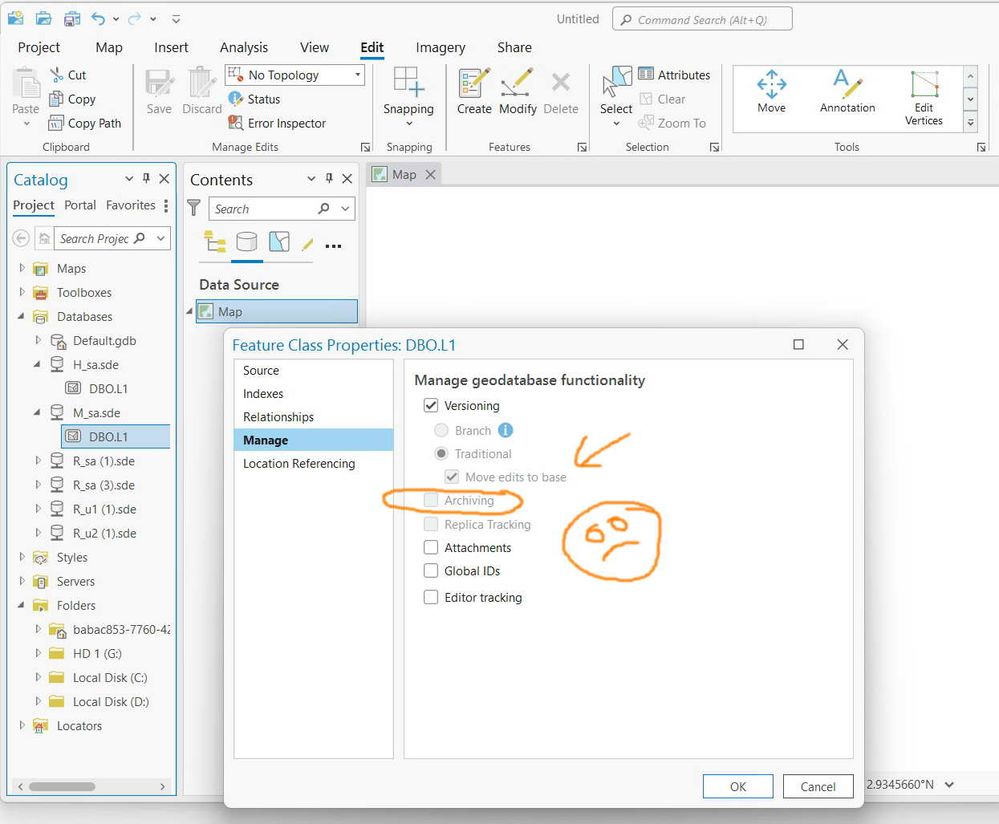Viewport: 999px width, 824px height.
Task: Select the Move tool
Action: click(772, 91)
